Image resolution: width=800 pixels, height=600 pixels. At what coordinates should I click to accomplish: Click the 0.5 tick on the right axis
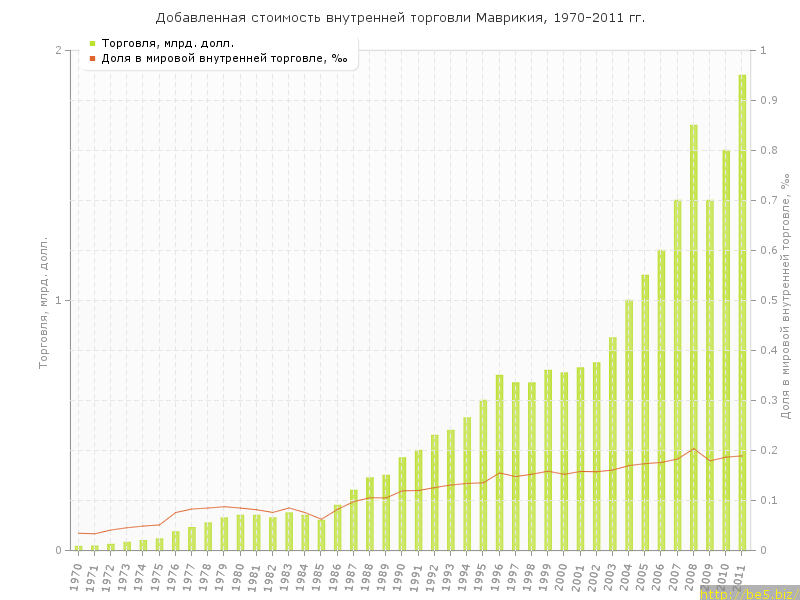770,300
